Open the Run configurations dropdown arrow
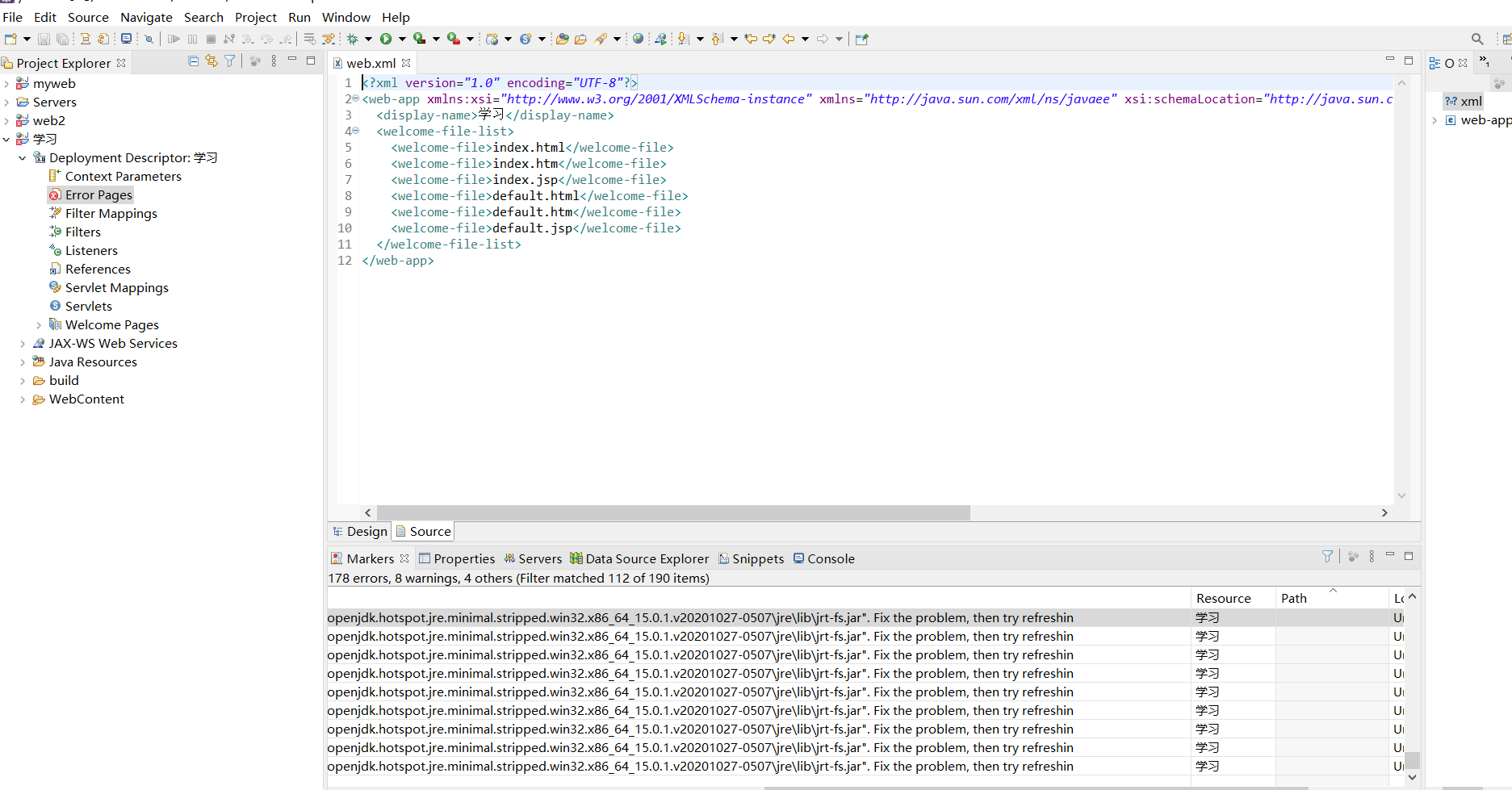The image size is (1512, 790). [x=402, y=39]
